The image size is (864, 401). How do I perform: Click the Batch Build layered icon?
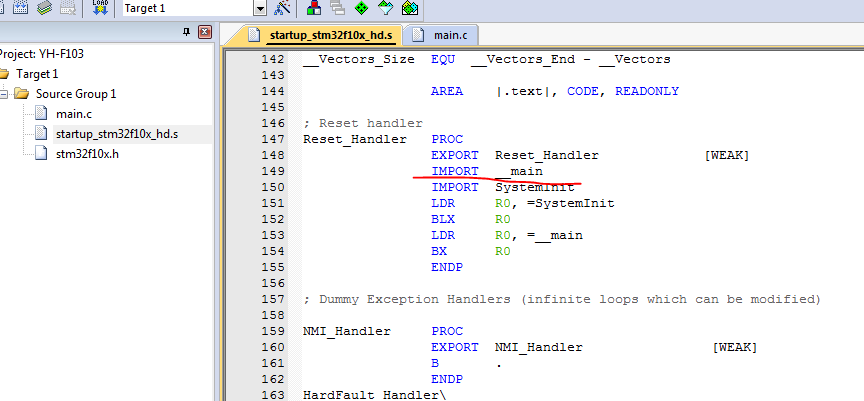(45, 7)
